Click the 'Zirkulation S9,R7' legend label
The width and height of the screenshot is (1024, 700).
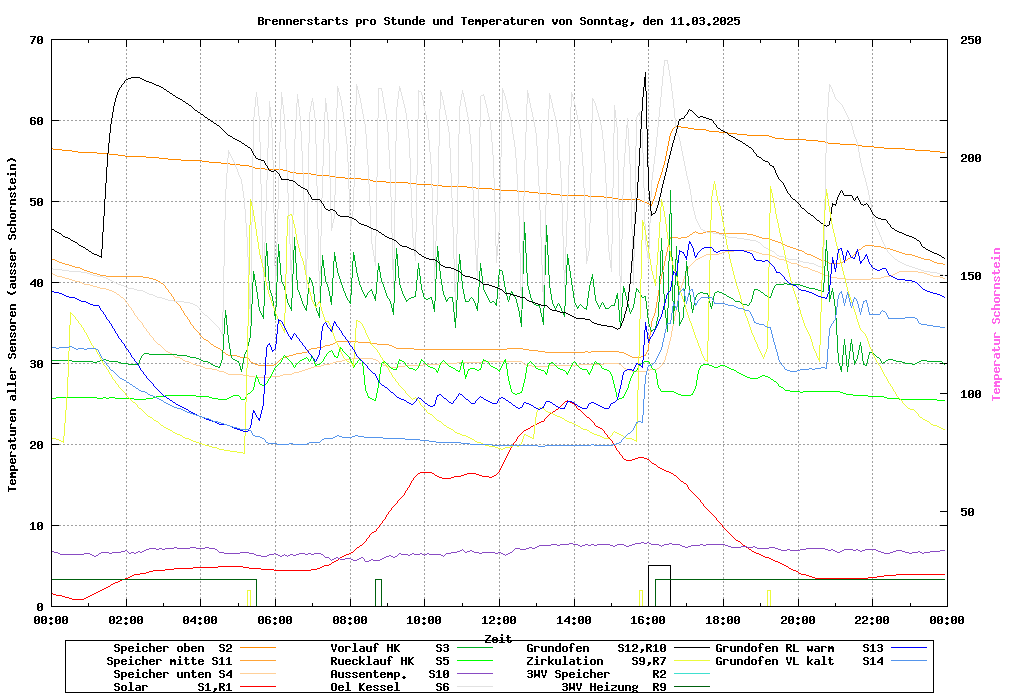pos(596,661)
